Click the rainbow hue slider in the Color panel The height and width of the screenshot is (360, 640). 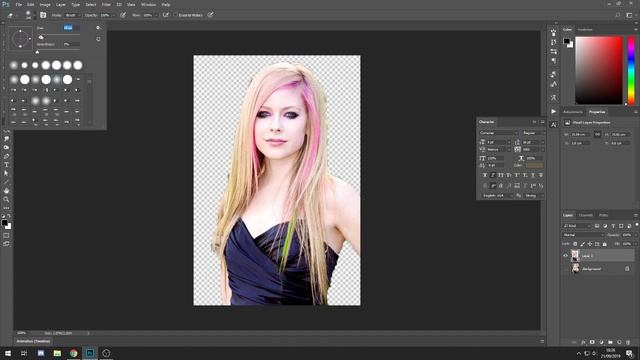pyautogui.click(x=631, y=70)
